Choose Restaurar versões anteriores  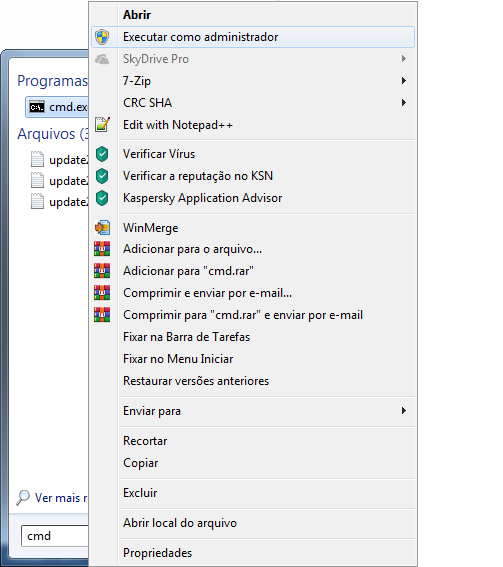[253, 381]
